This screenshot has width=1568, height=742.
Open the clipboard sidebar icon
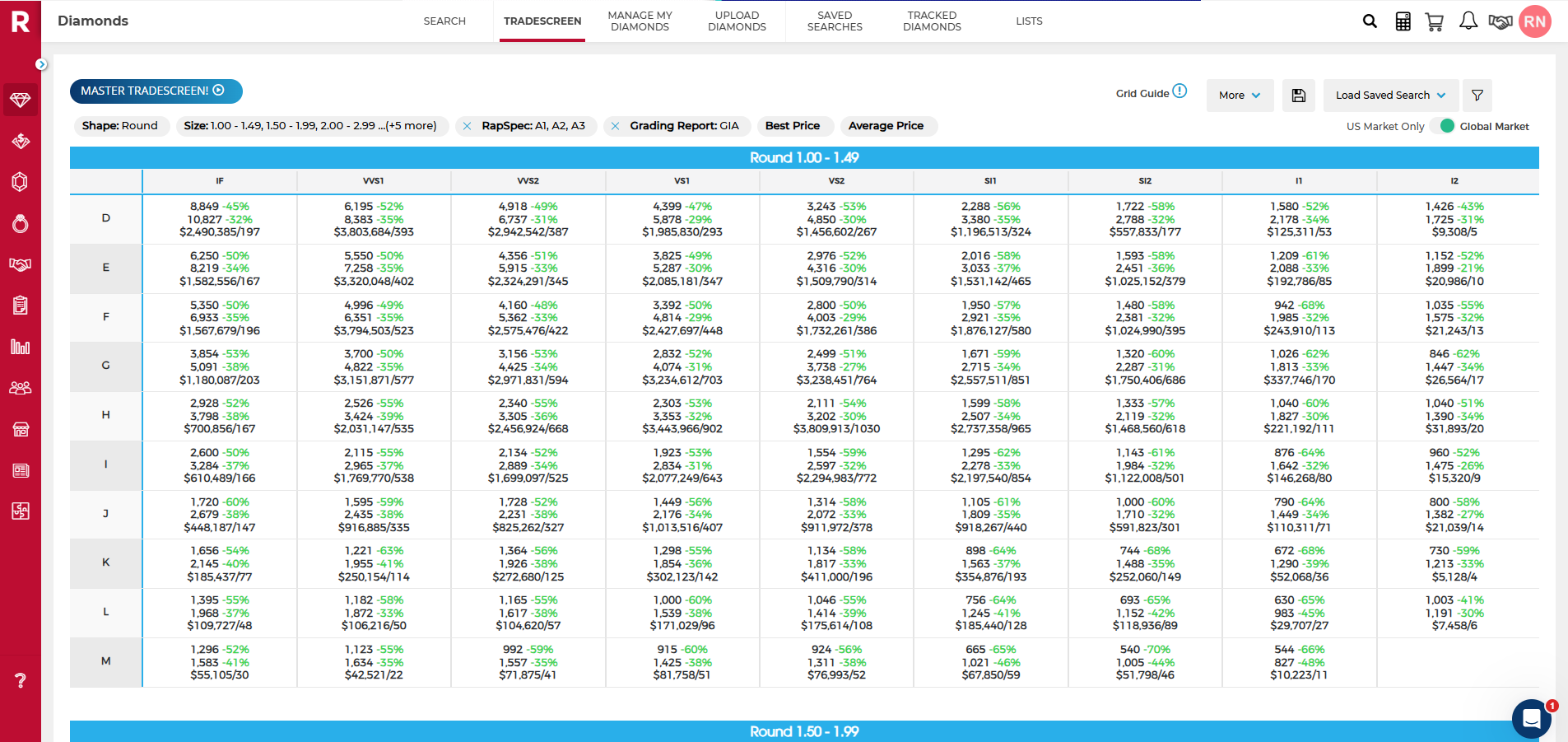[x=21, y=306]
